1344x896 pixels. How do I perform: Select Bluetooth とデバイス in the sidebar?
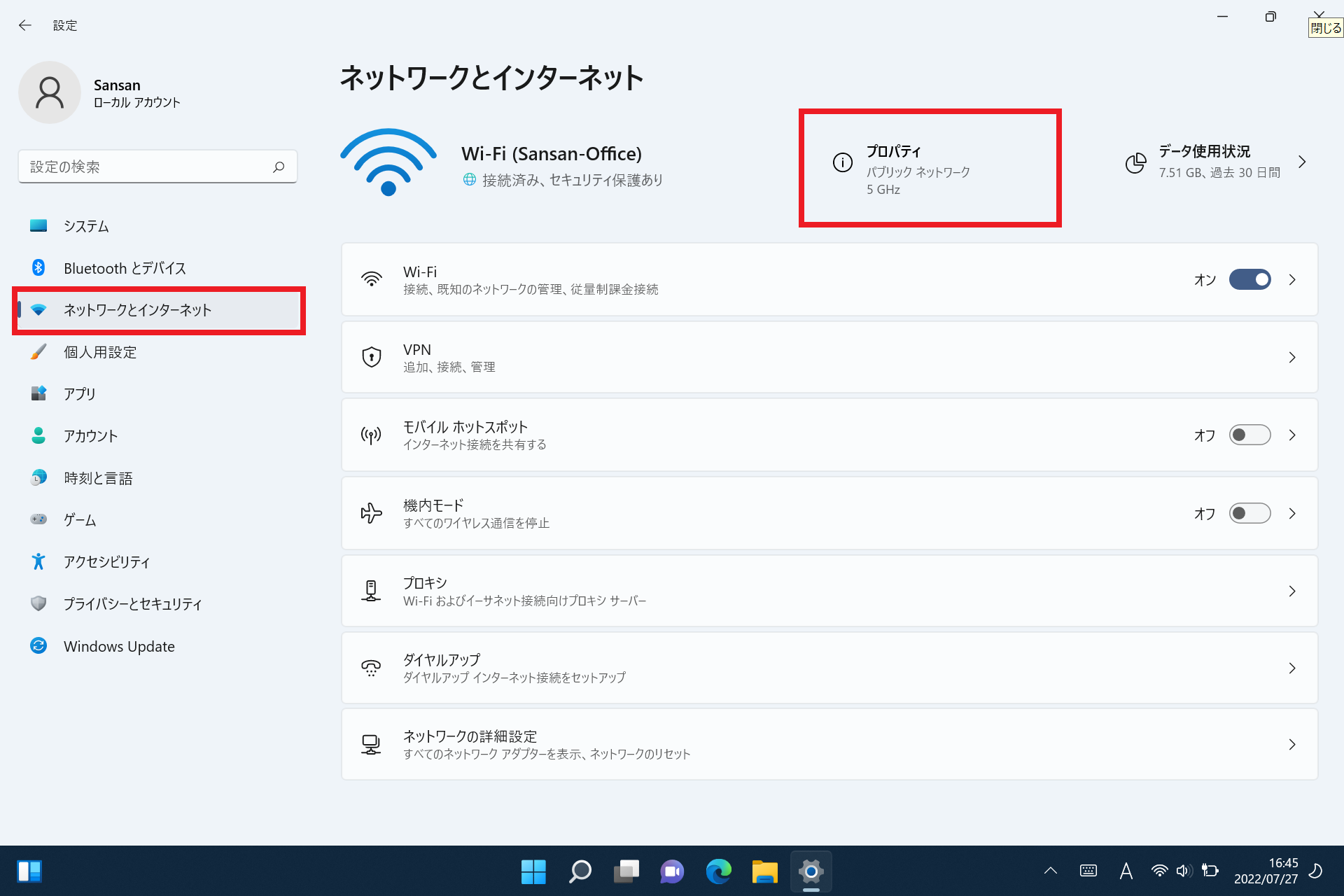tap(159, 268)
